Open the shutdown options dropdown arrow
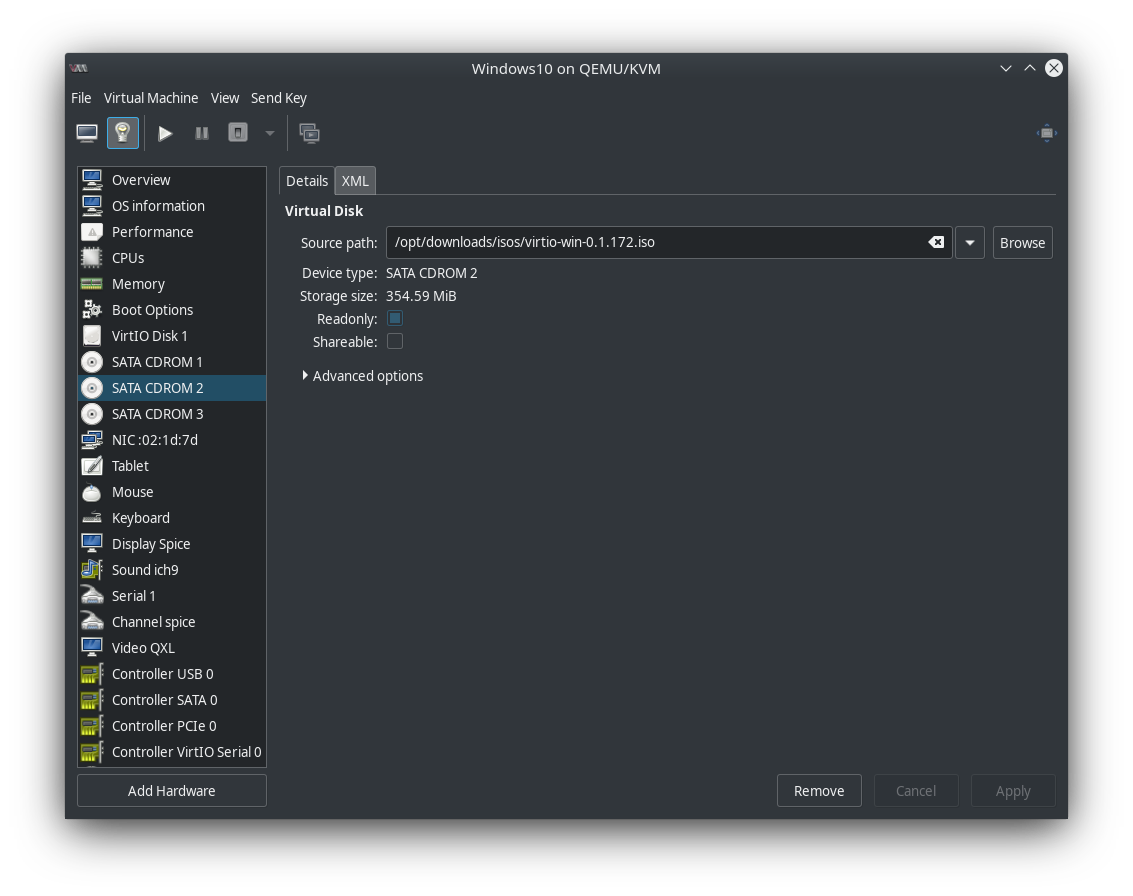The width and height of the screenshot is (1133, 896). pyautogui.click(x=269, y=133)
